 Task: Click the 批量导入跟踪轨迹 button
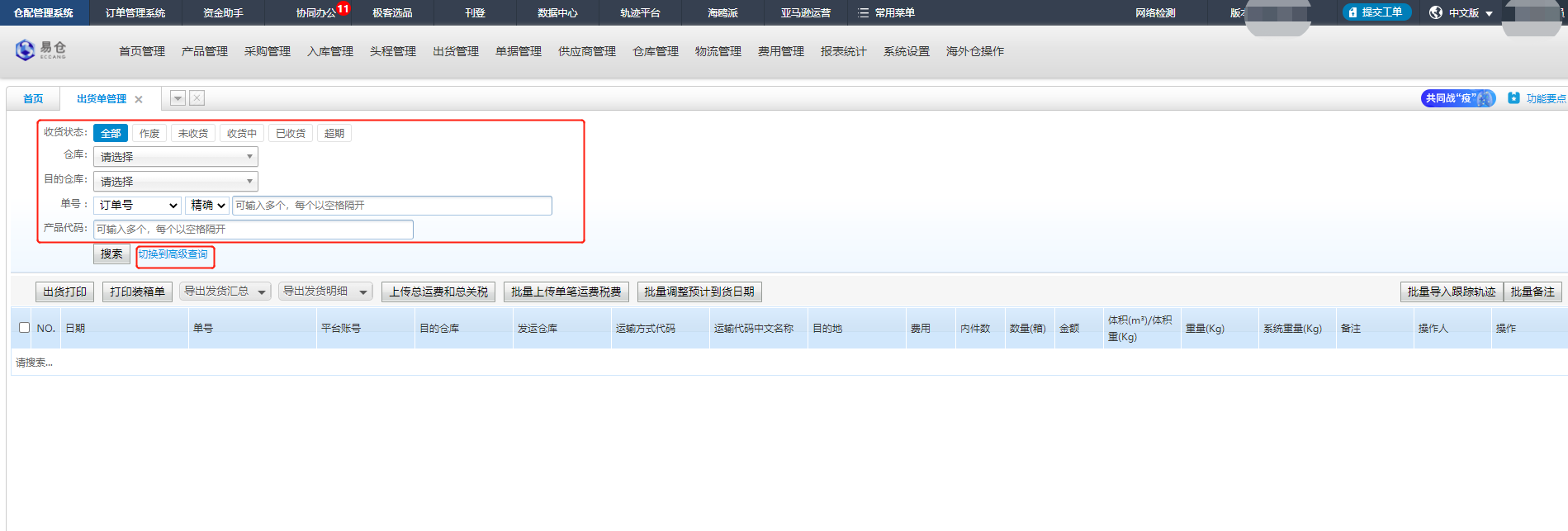click(x=1452, y=292)
